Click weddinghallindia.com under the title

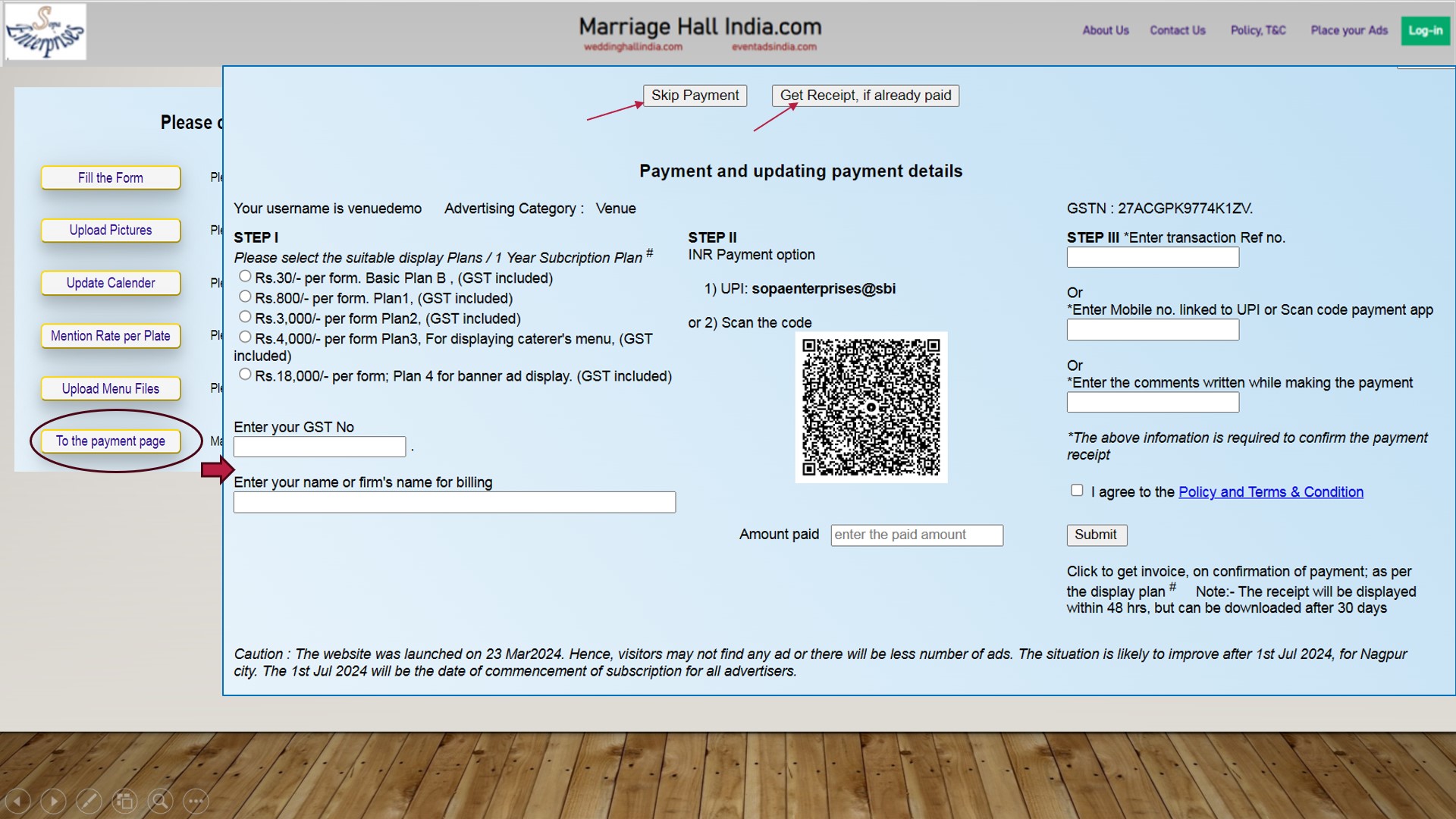coord(633,47)
